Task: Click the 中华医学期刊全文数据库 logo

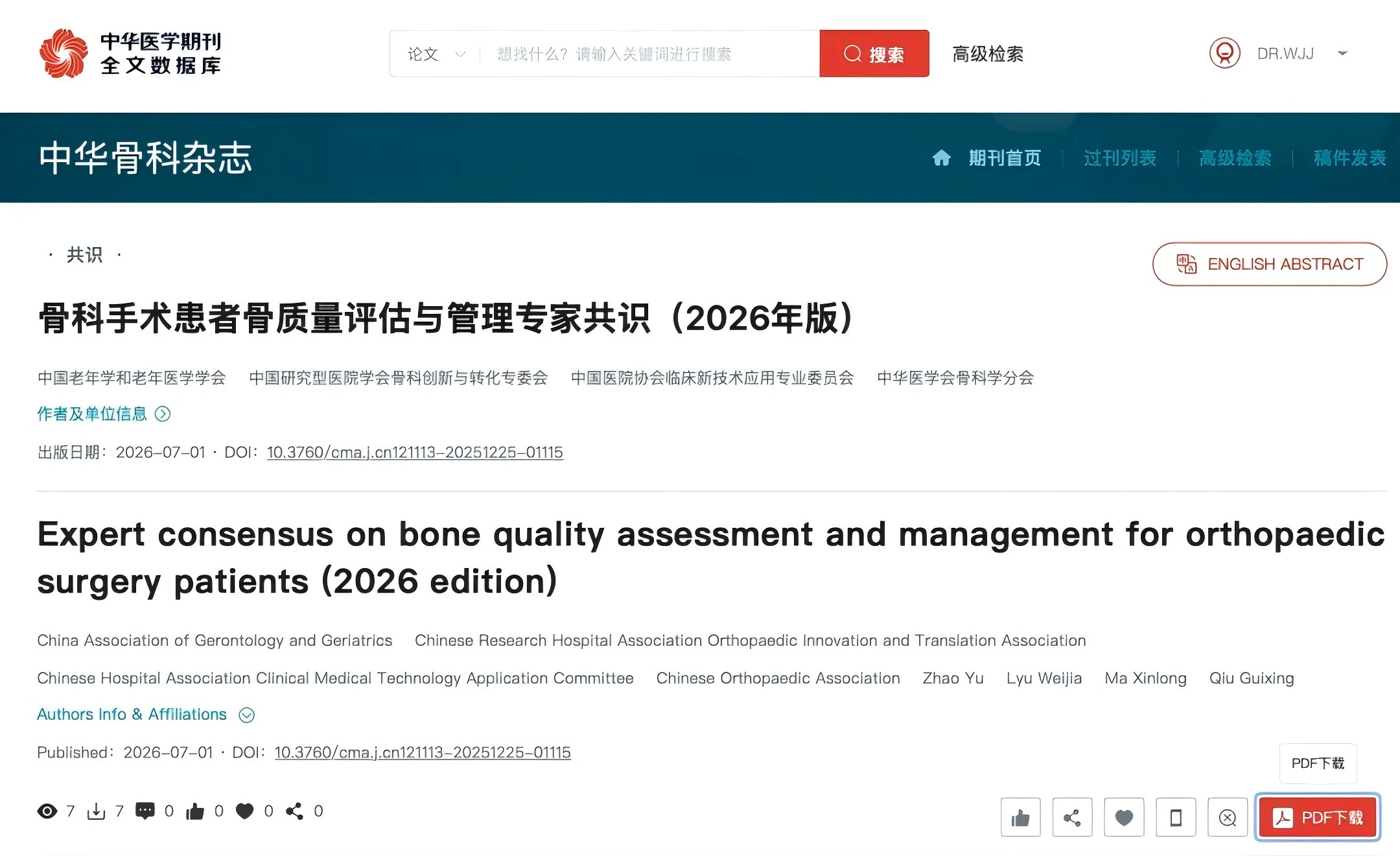Action: [x=130, y=53]
